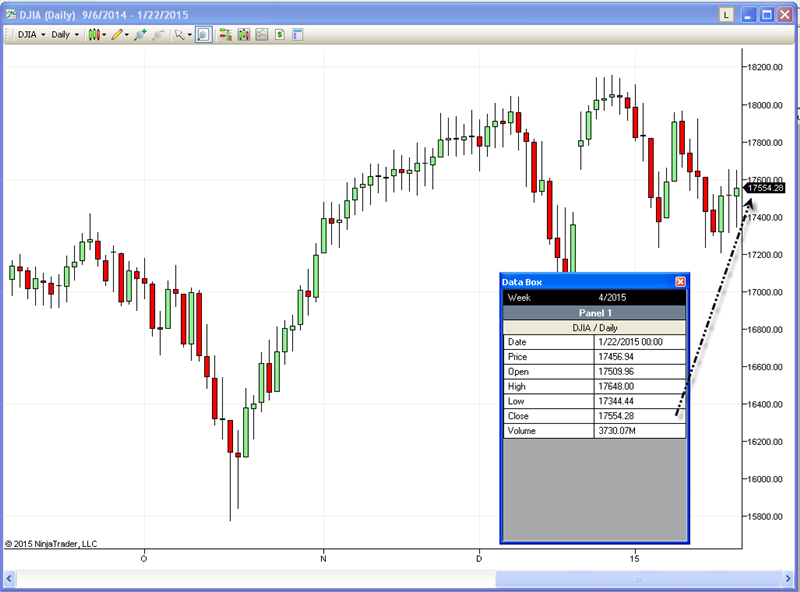Open the Daily interval dropdown
The width and height of the screenshot is (800, 592).
[65, 35]
